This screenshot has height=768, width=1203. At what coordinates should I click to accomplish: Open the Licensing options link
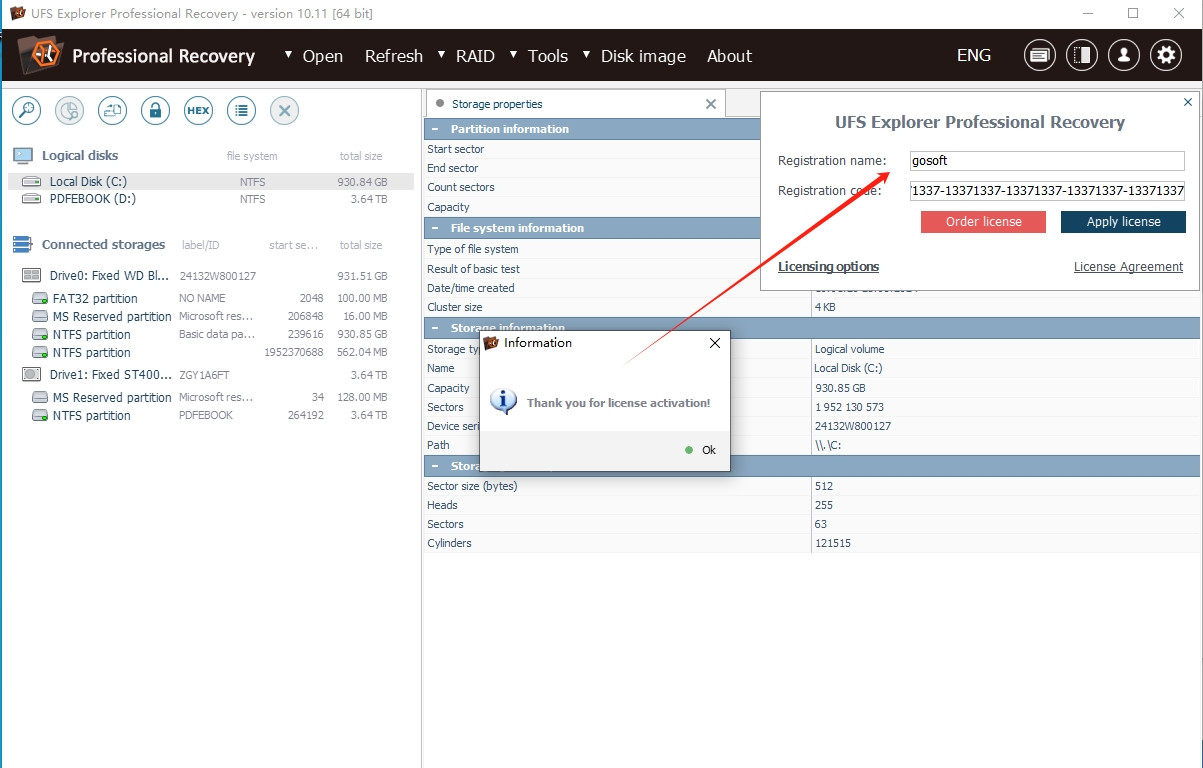point(828,267)
